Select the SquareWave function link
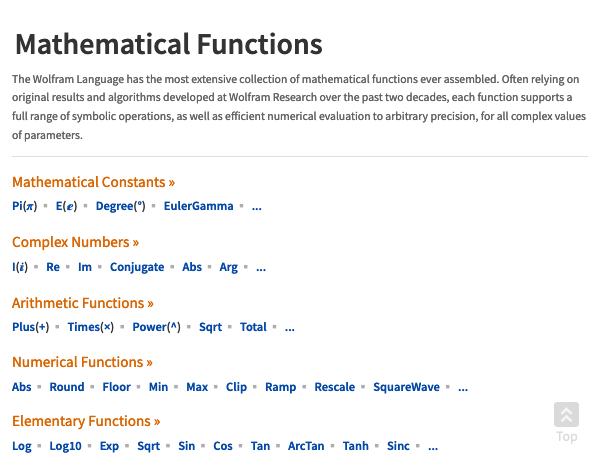The image size is (600, 467). [406, 387]
